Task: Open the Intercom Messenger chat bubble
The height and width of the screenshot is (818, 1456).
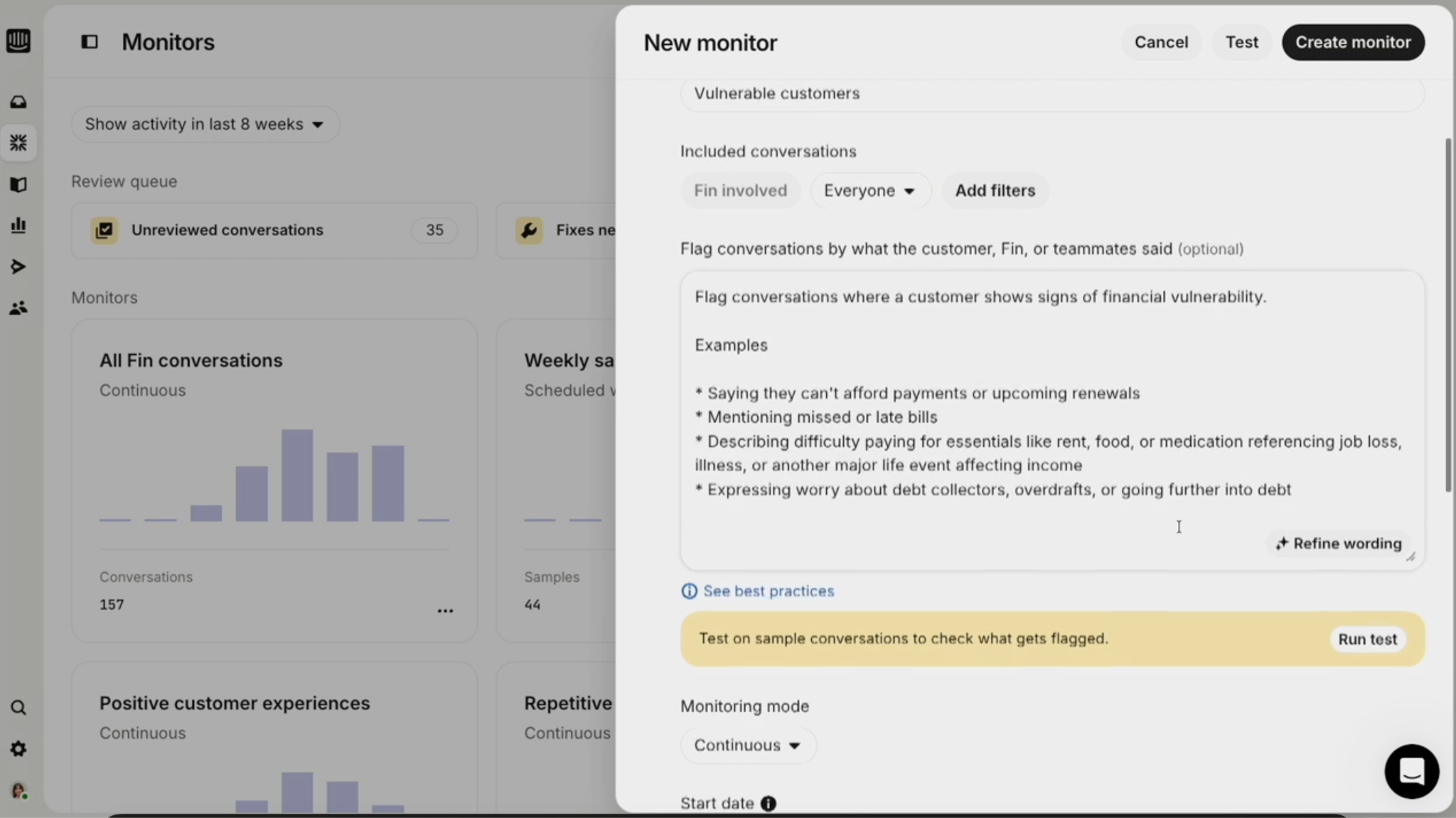Action: 1411,771
